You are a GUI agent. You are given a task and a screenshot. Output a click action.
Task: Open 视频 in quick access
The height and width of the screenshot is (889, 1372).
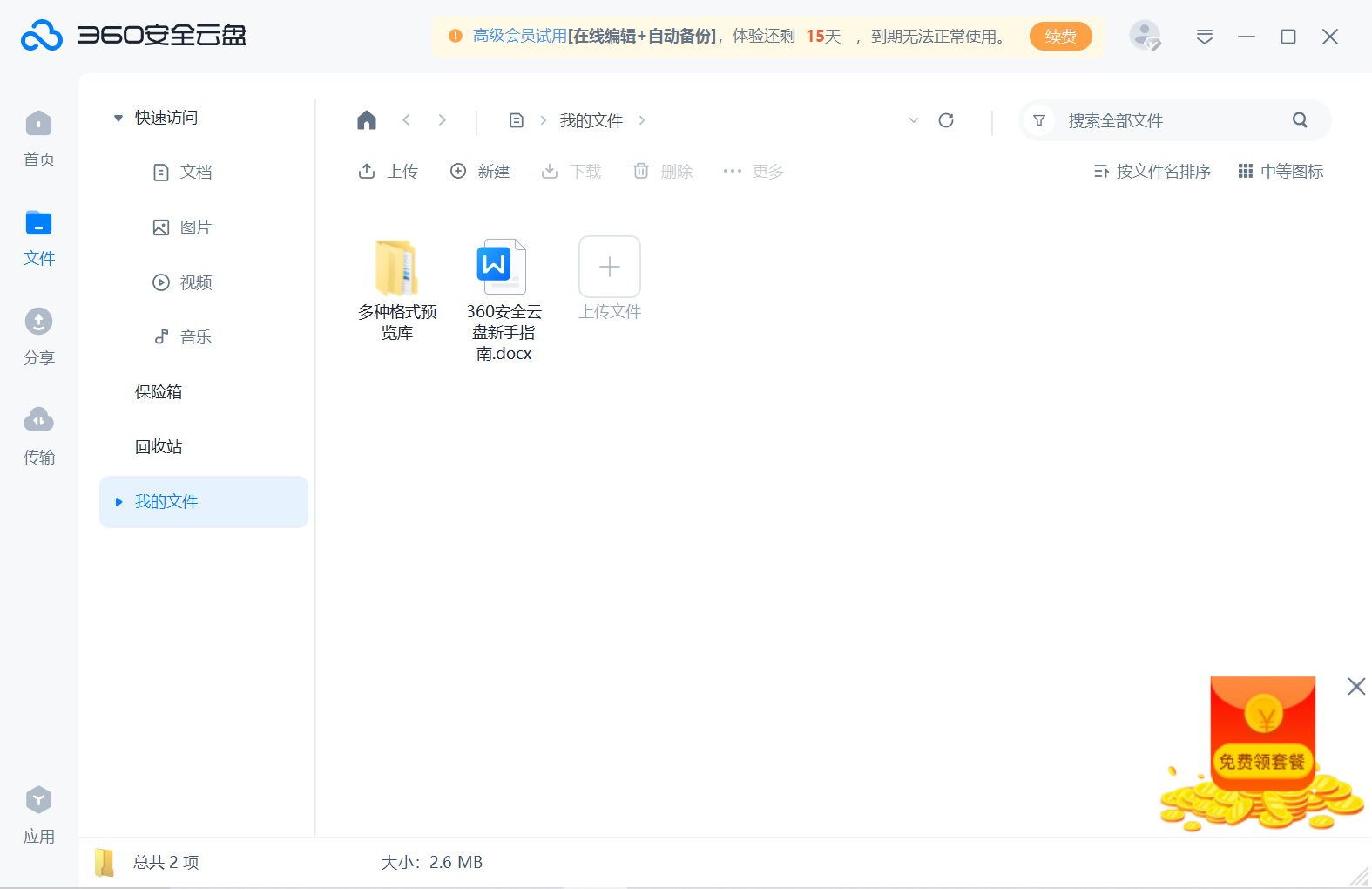coord(183,282)
